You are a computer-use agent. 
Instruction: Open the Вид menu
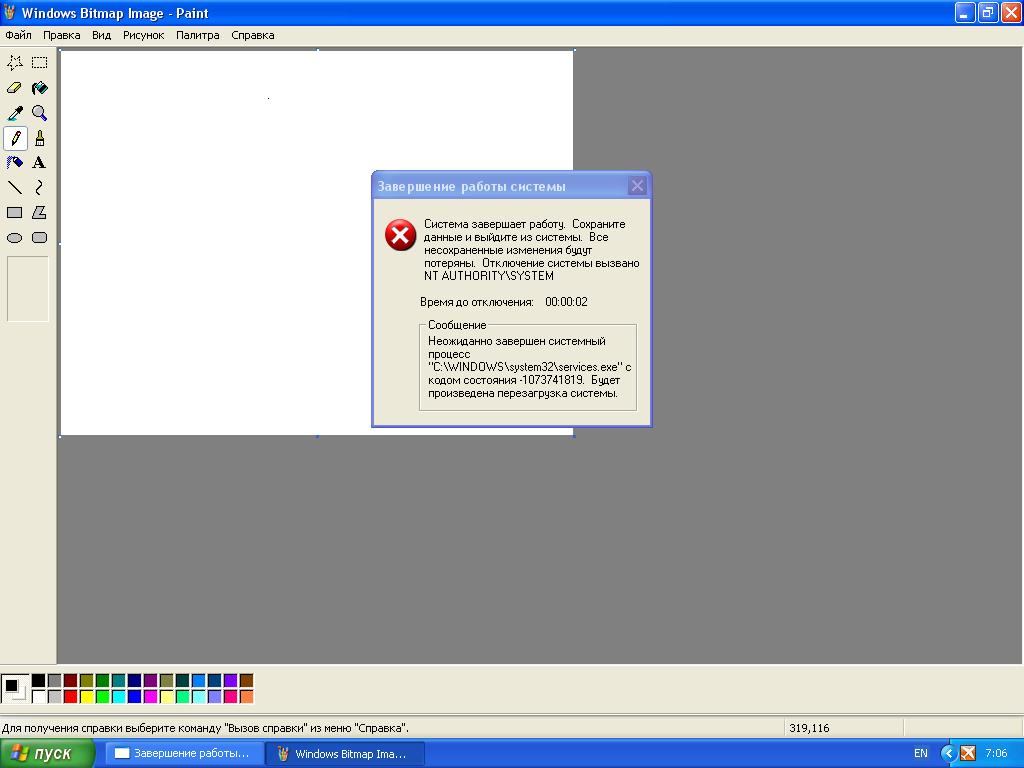coord(101,35)
